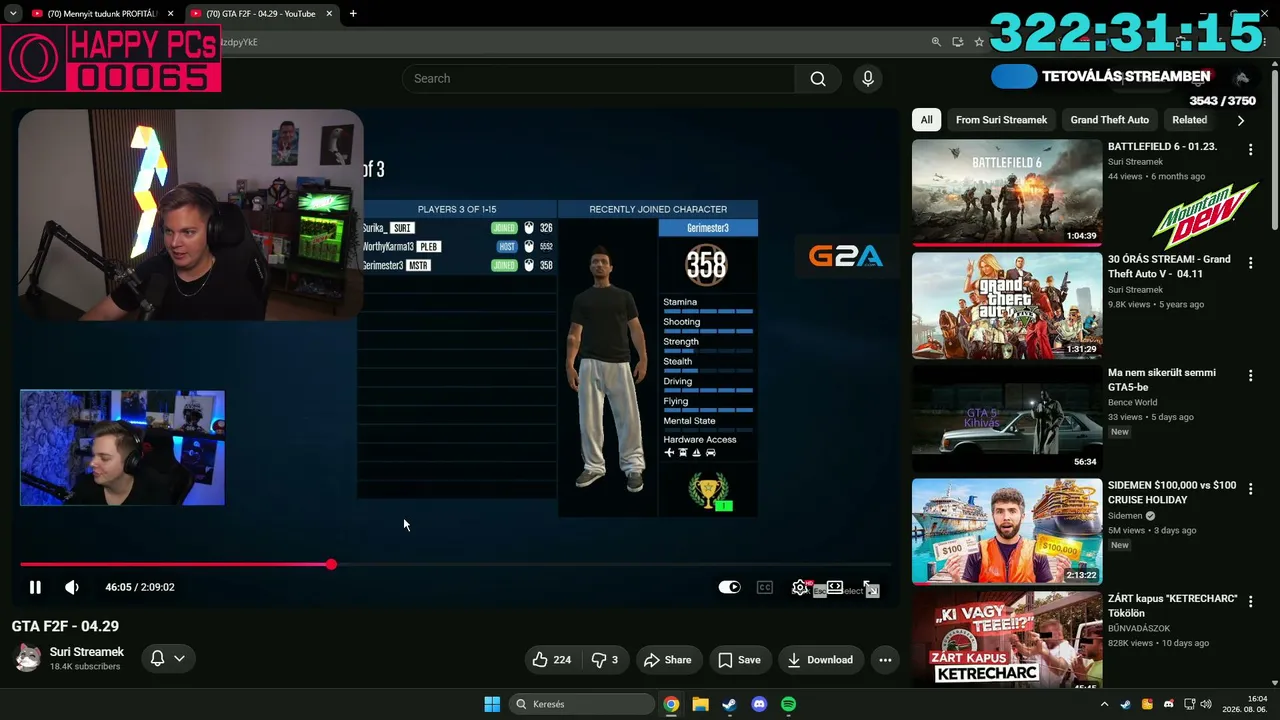Open Steam from the taskbar
The height and width of the screenshot is (720, 1280).
pos(730,704)
